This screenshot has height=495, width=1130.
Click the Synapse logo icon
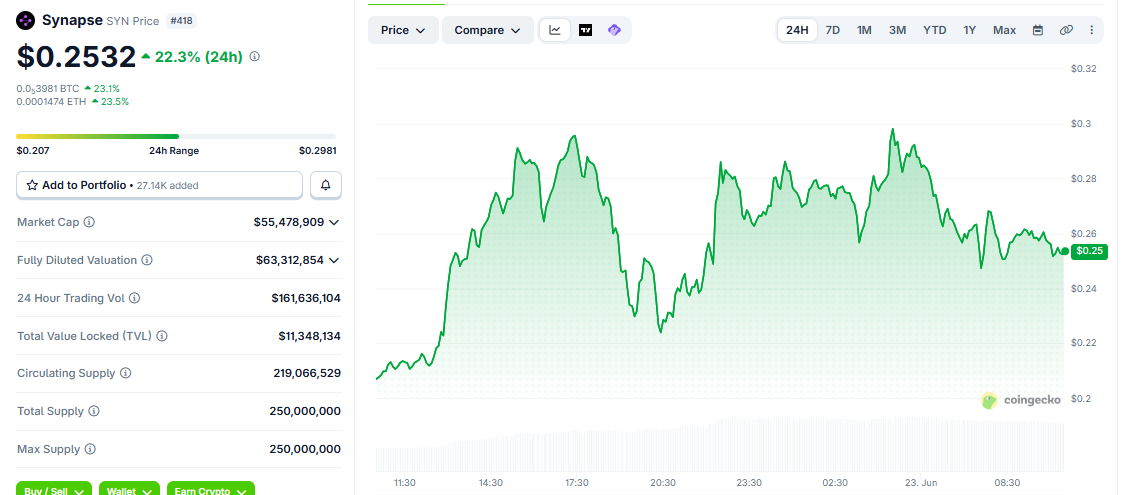click(x=26, y=20)
